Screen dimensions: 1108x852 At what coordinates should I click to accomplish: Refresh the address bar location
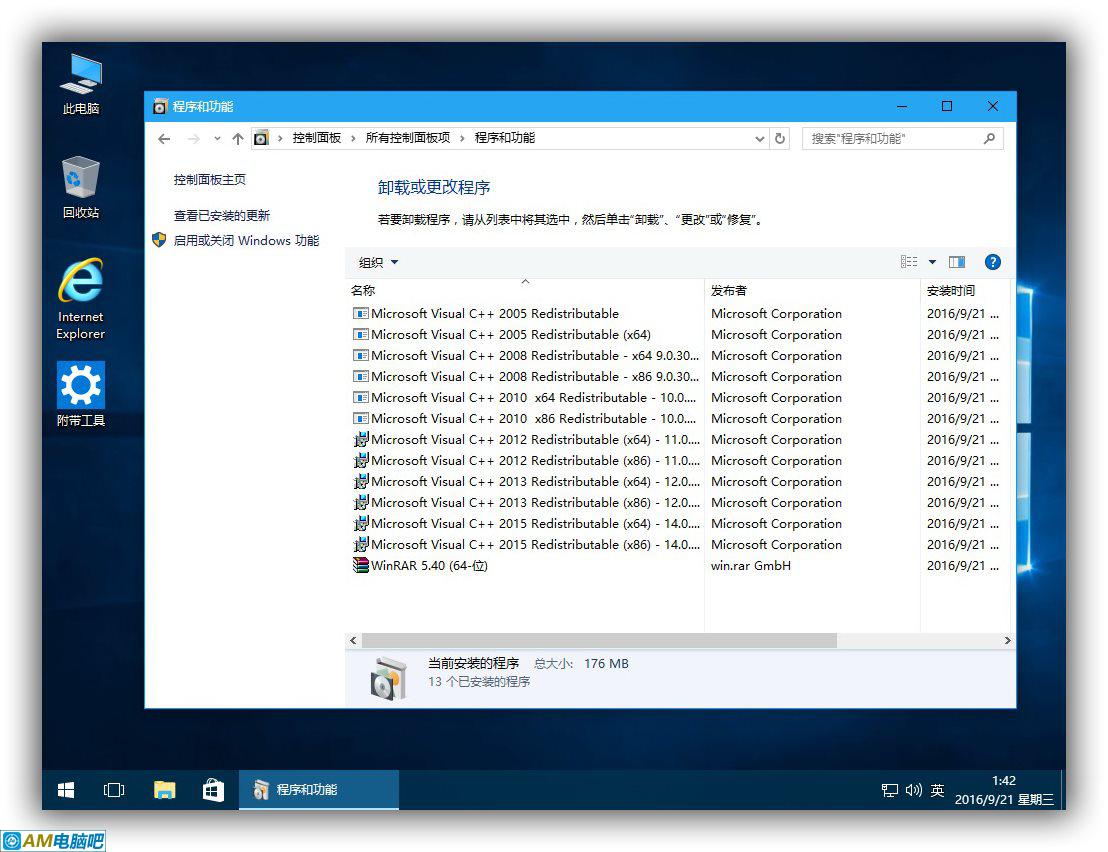pos(780,138)
